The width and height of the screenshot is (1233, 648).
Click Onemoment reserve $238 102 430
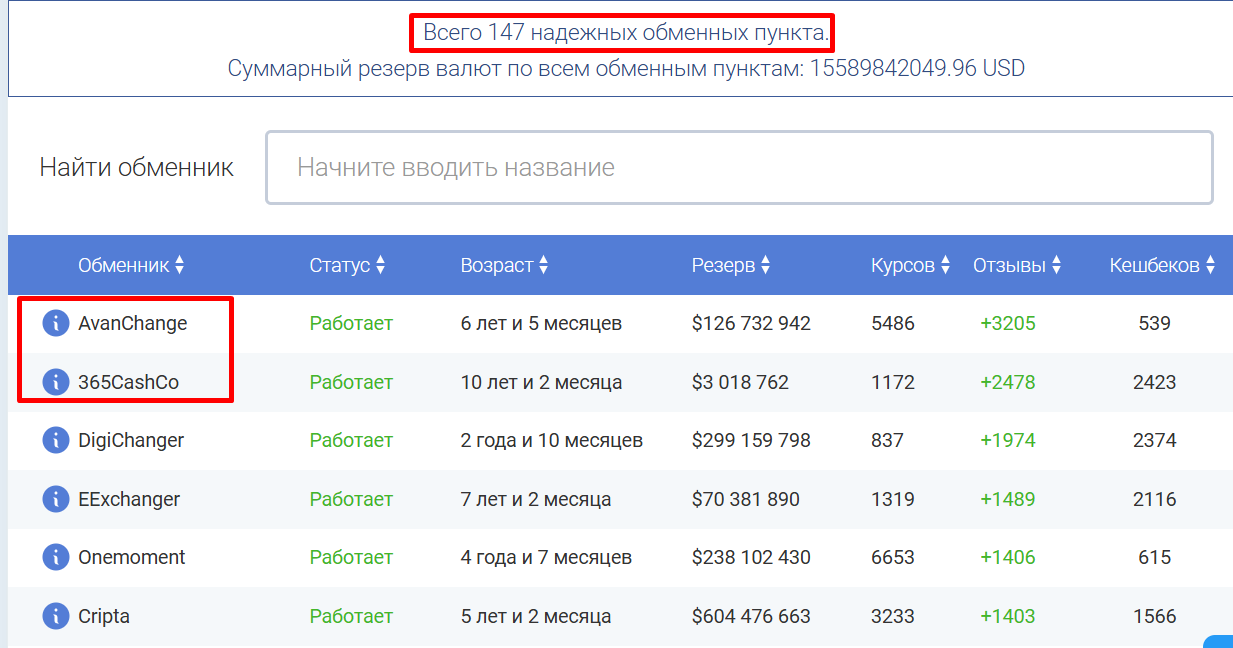751,557
